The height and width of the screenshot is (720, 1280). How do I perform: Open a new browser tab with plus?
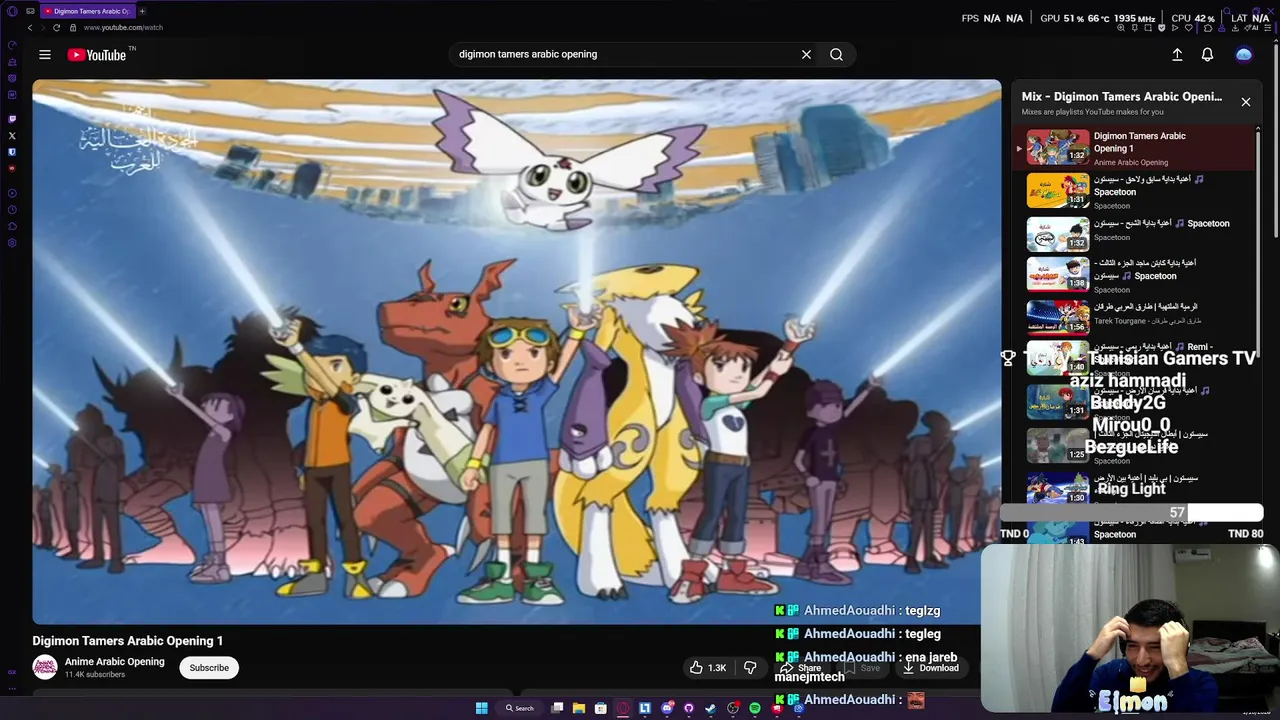click(142, 11)
